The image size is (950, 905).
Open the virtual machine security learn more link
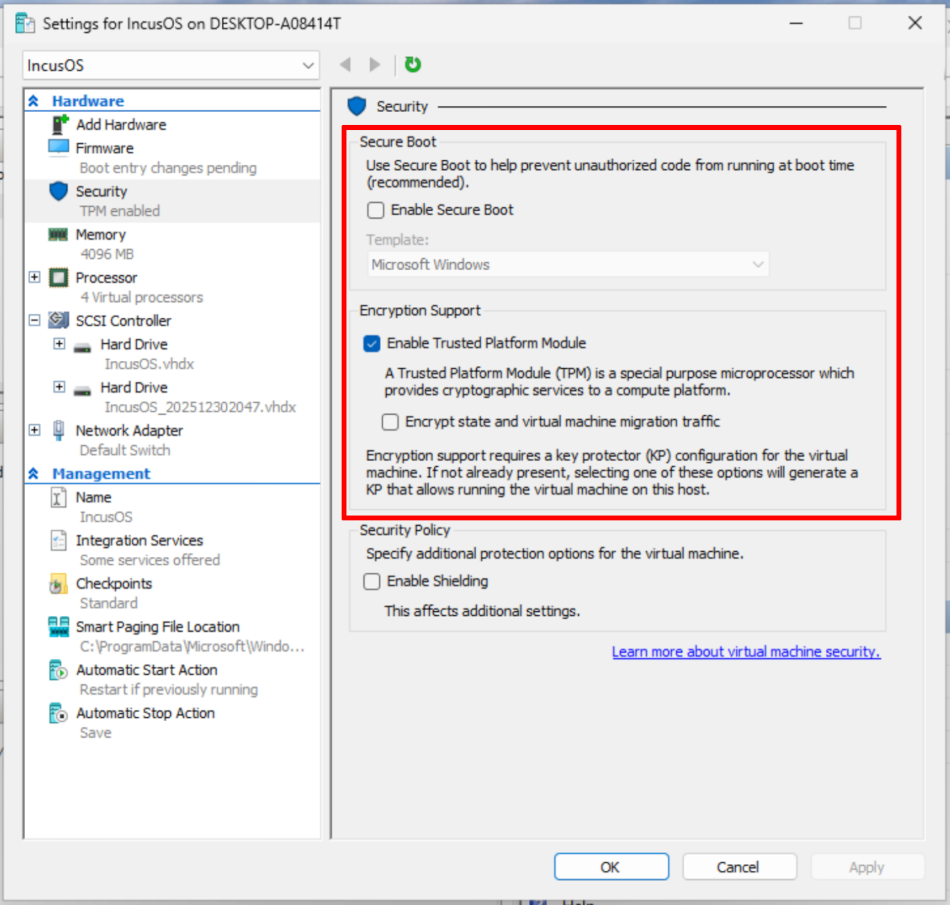(x=745, y=651)
